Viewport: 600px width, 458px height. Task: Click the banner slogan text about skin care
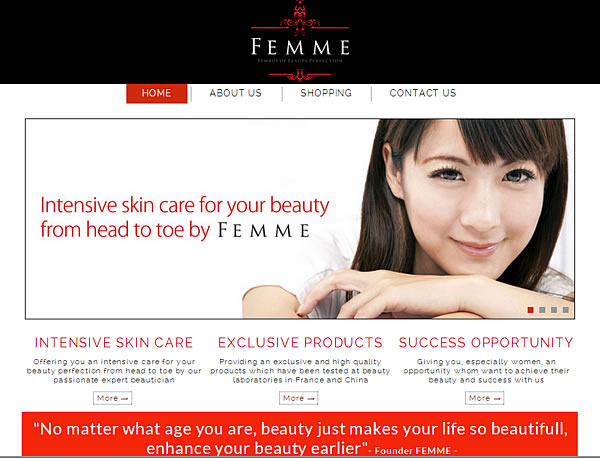[x=184, y=217]
